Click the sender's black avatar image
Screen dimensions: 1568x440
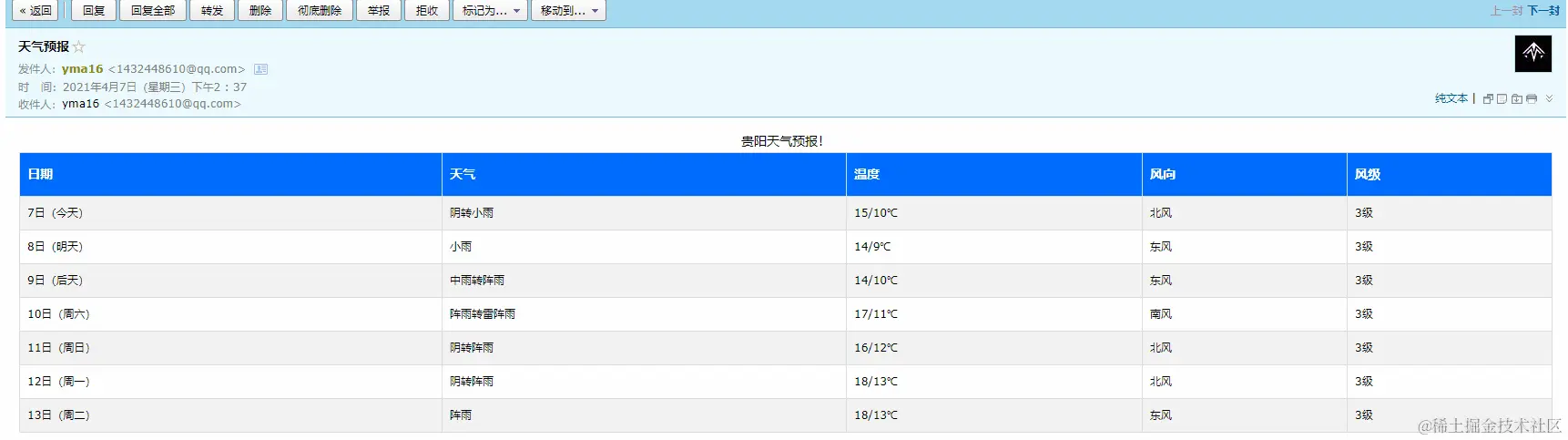1533,53
